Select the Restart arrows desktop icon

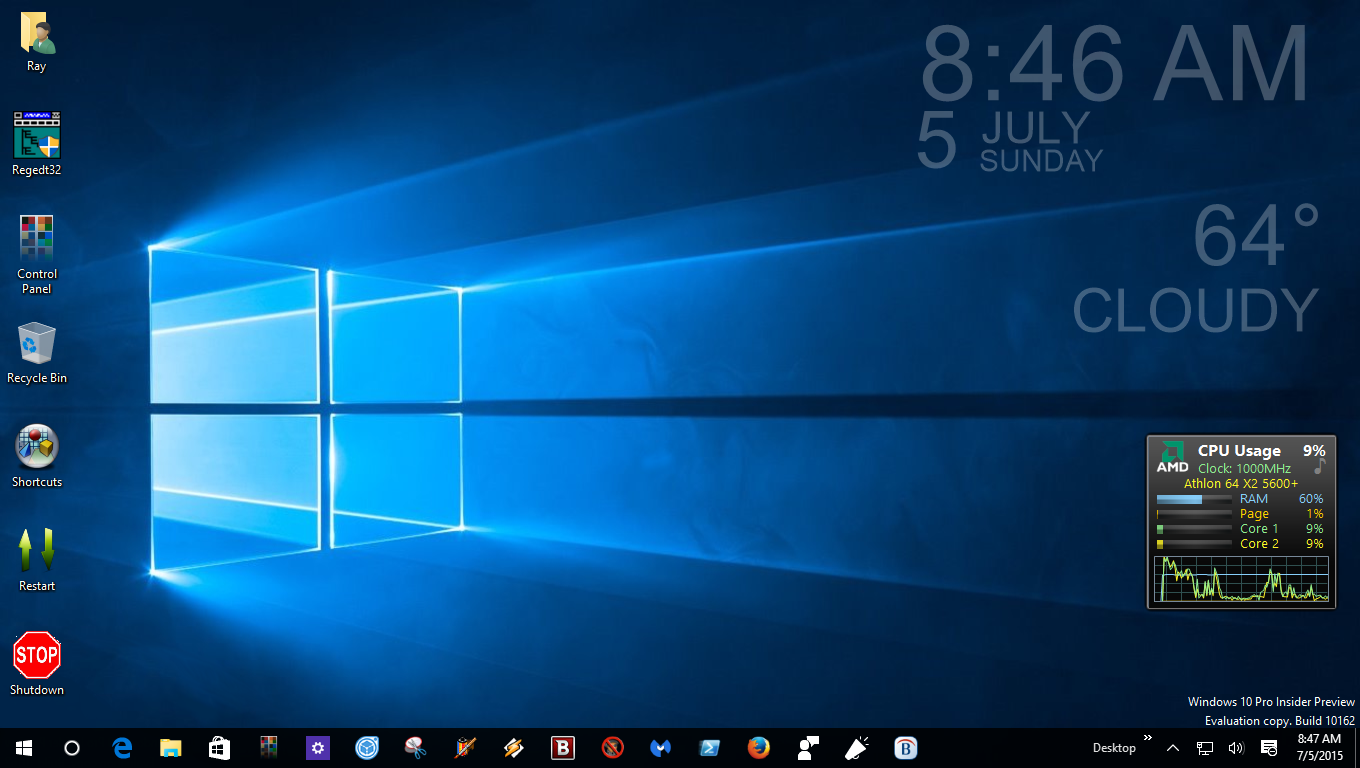[37, 560]
